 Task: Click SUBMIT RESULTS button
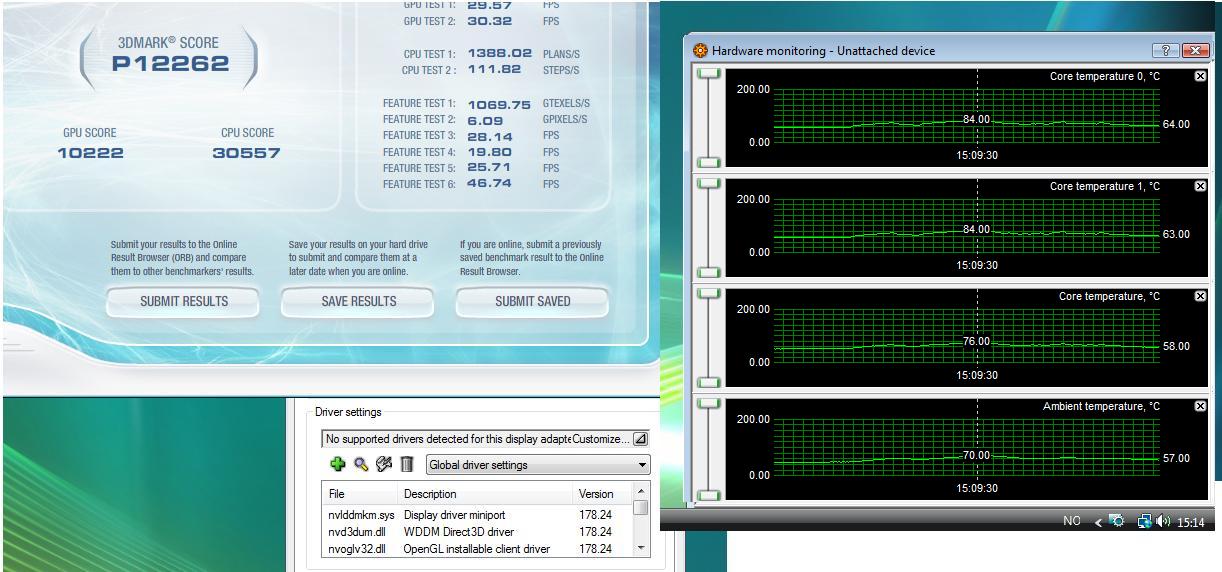(184, 301)
